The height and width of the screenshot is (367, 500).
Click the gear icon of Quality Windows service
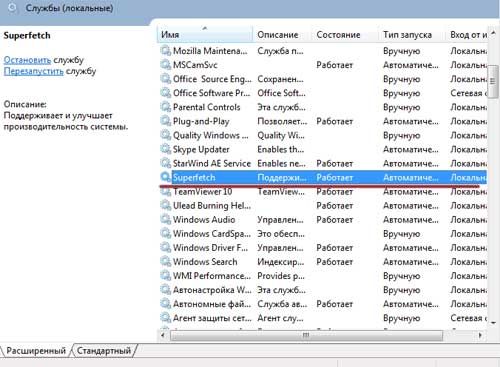tap(166, 135)
